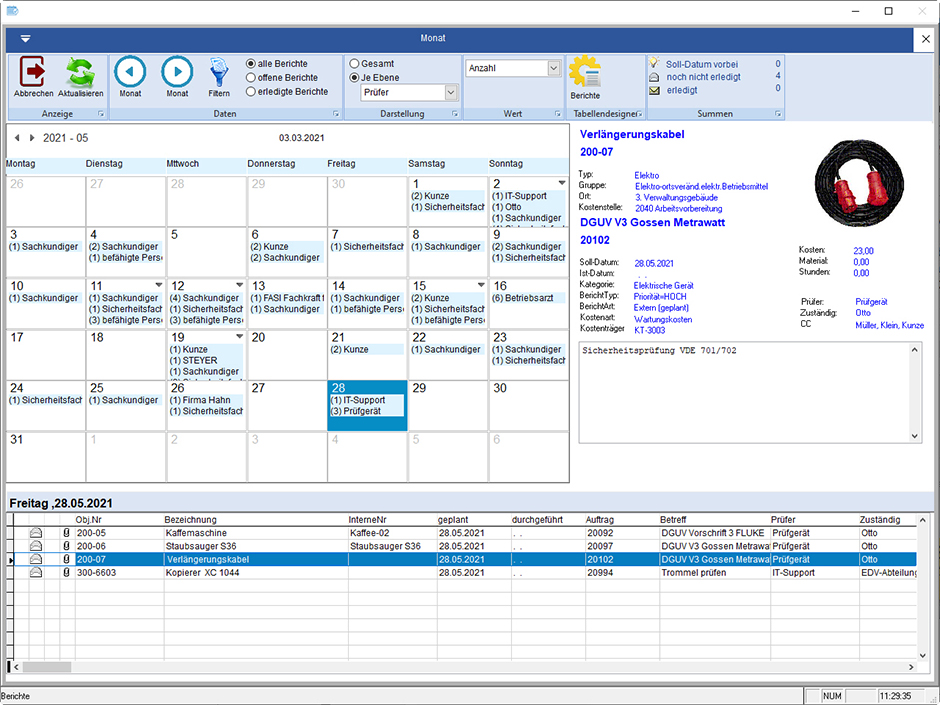Click the Abbrechen exit icon
940x705 pixels.
[x=33, y=73]
